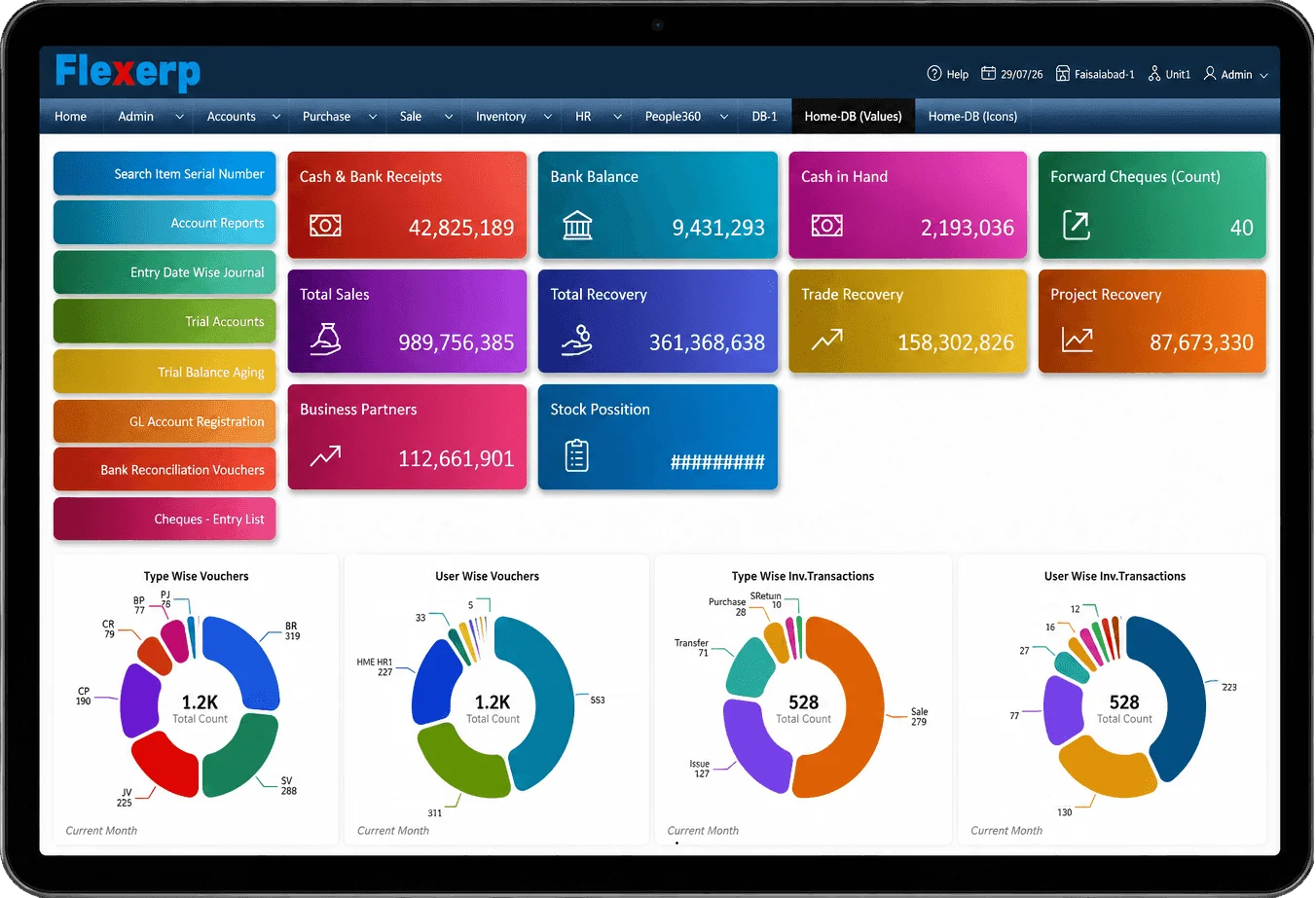Click the 361,368,638 Total Recovery value
Viewport: 1316px width, 898px height.
click(707, 342)
